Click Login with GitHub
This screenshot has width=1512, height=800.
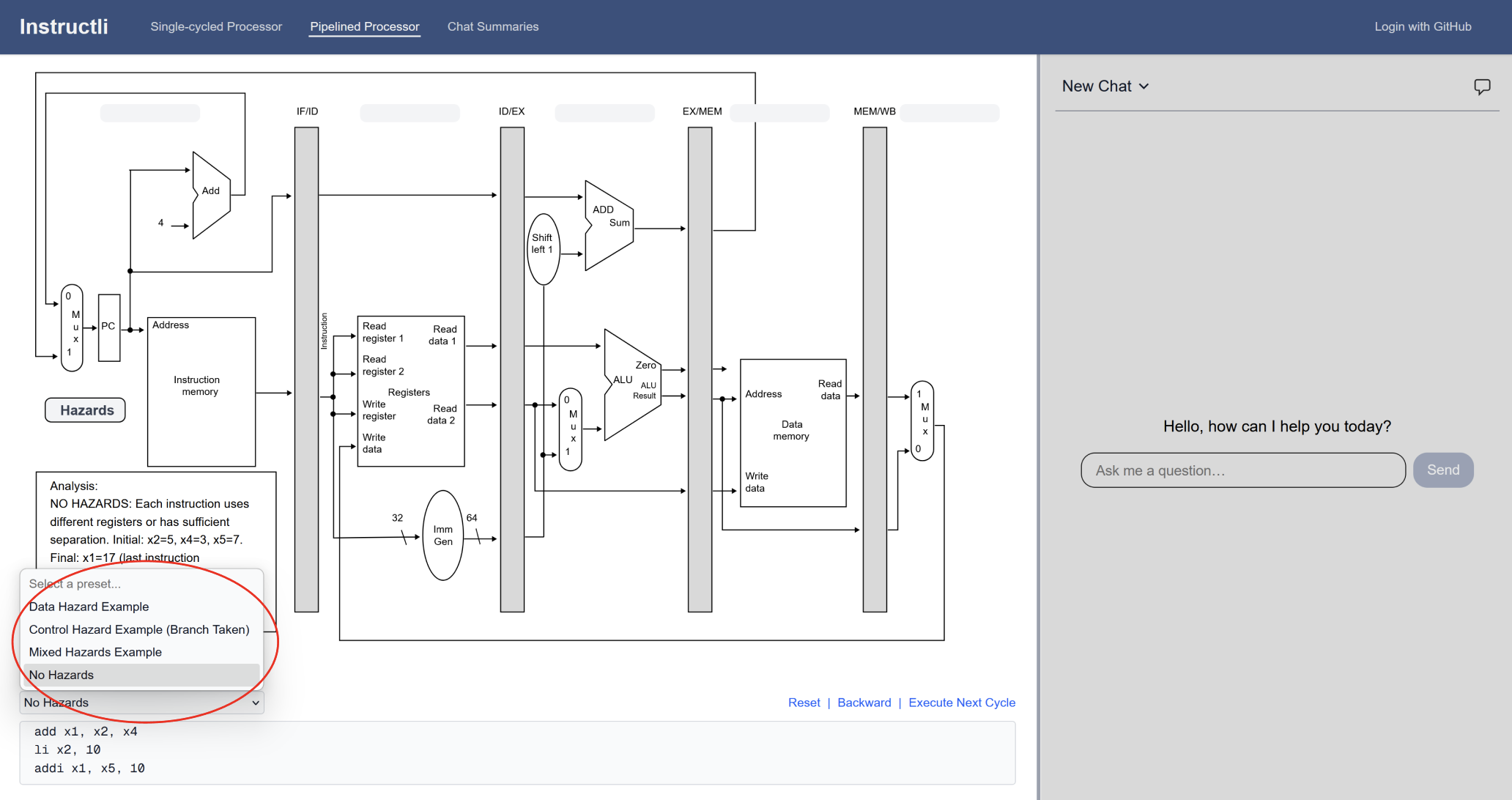click(x=1423, y=26)
